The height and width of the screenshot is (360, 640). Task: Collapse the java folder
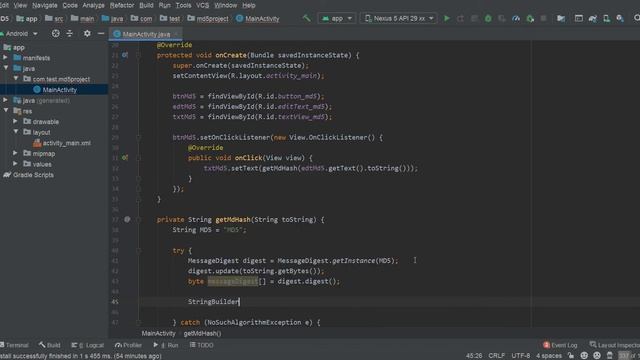pos(6,68)
